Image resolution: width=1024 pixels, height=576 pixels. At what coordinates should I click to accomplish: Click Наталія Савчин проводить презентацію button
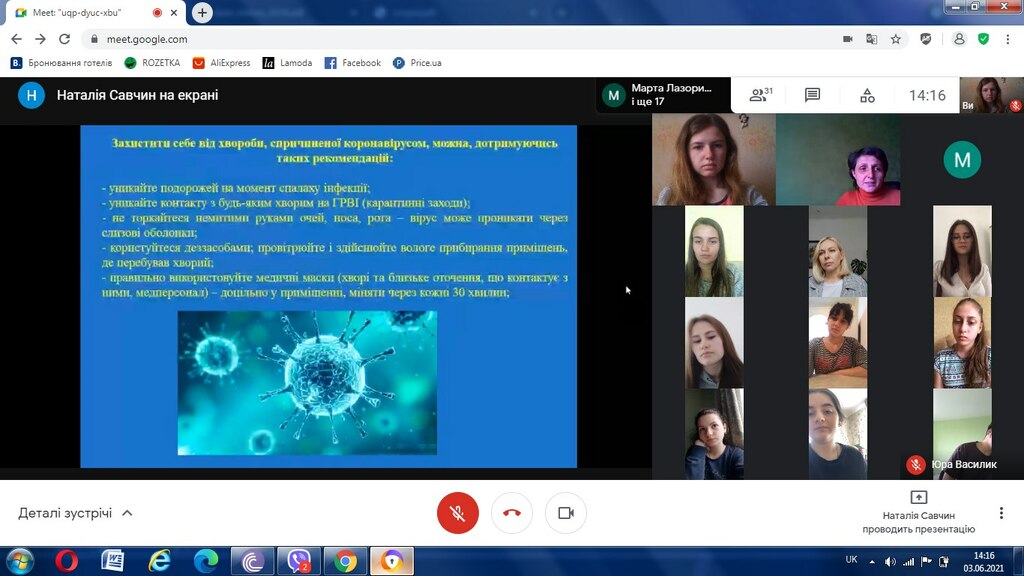tap(918, 513)
